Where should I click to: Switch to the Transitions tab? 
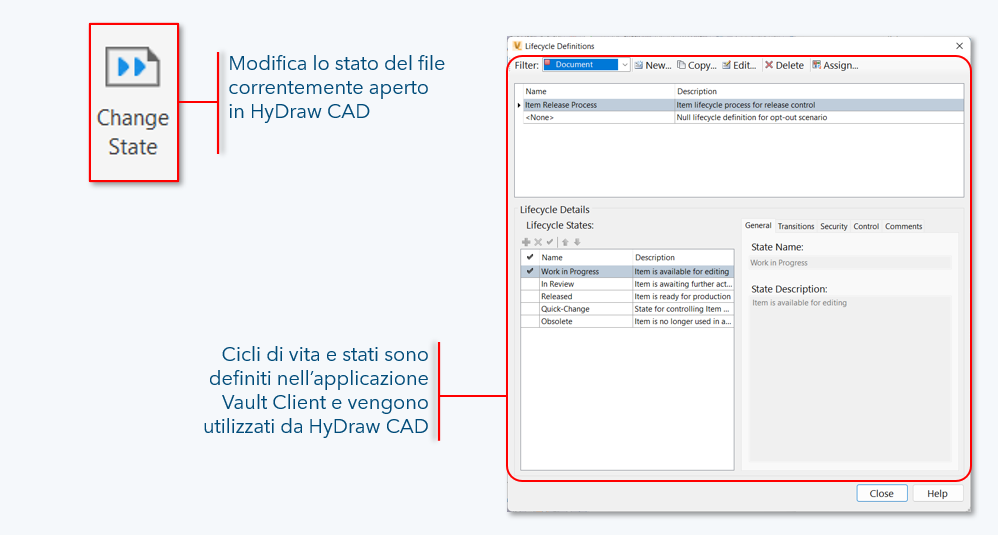coord(796,227)
